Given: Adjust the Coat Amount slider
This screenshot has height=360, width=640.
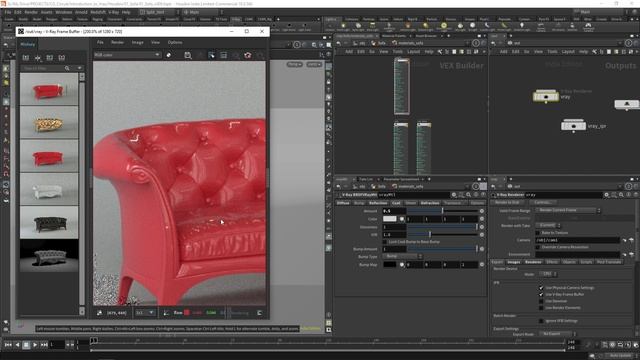Looking at the screenshot, I should [442, 211].
